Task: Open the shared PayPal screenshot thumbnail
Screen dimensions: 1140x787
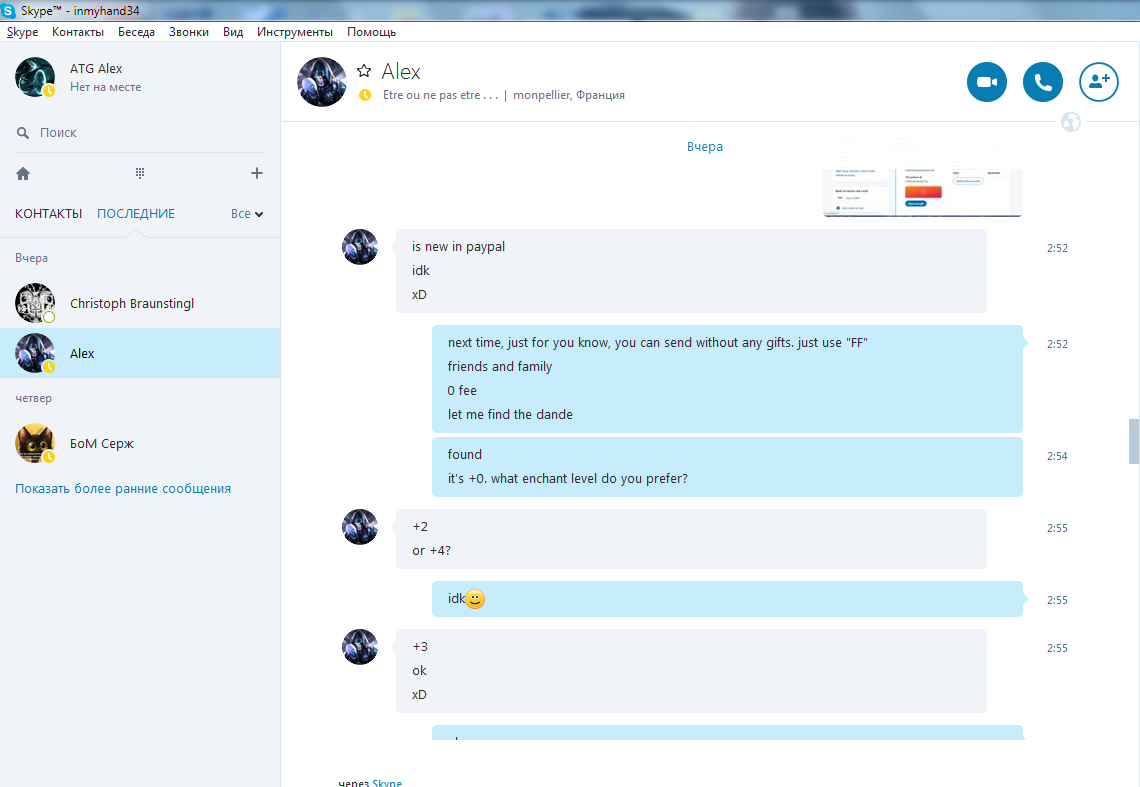Action: pos(923,193)
